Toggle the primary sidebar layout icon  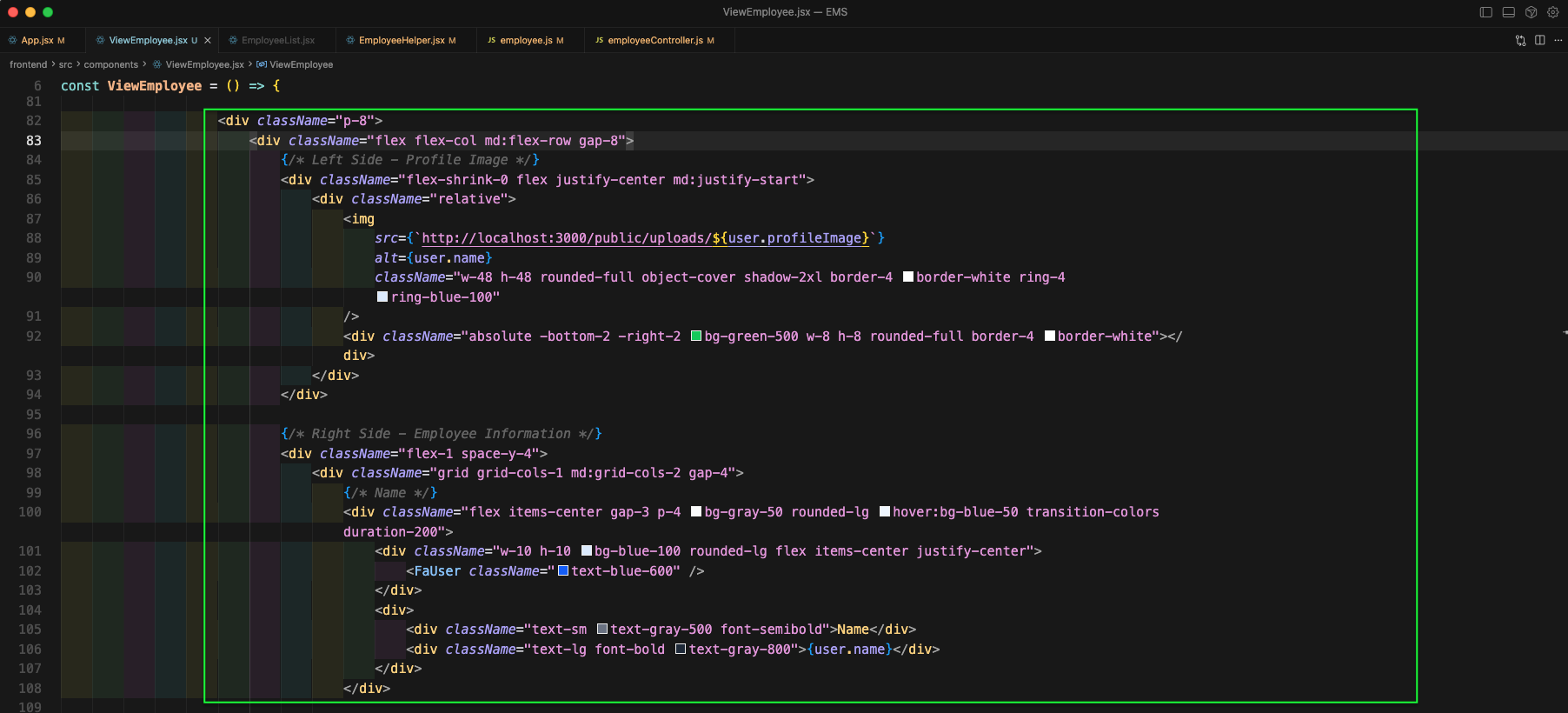(x=1486, y=12)
